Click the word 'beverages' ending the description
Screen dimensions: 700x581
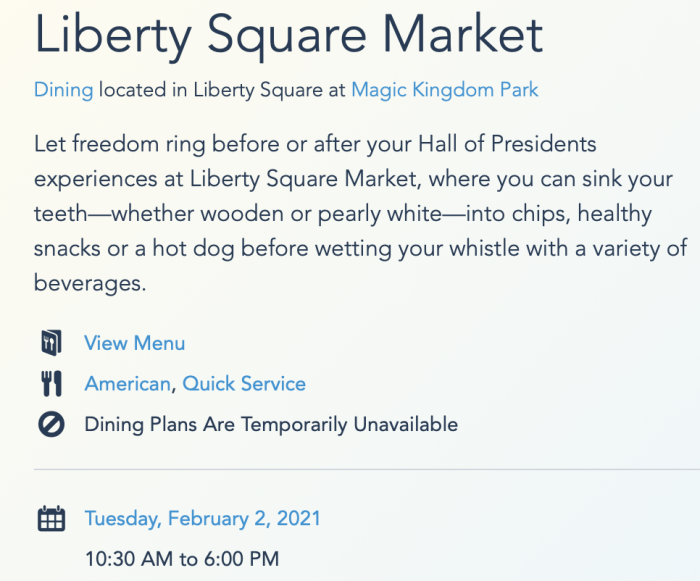coord(88,283)
